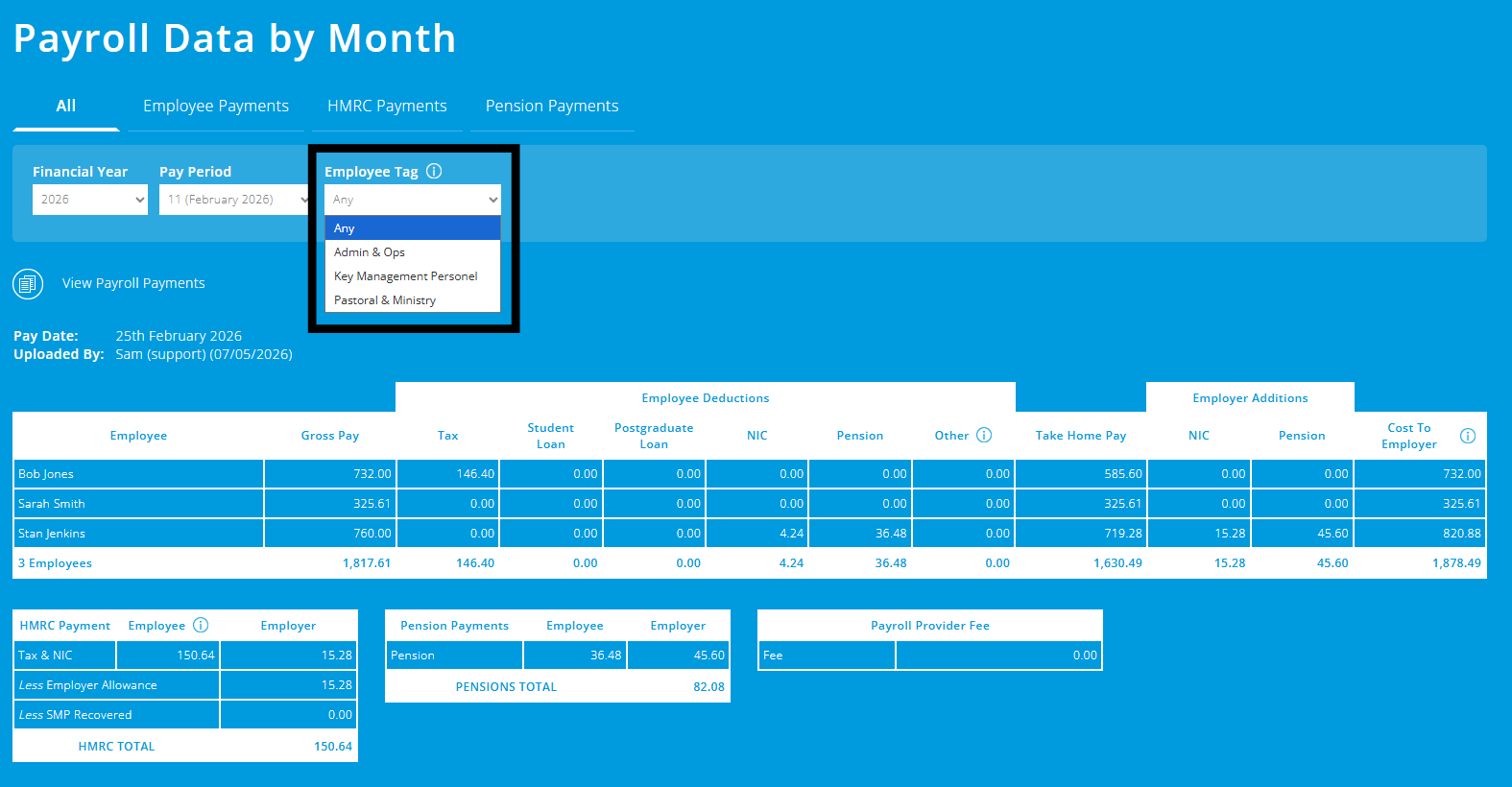This screenshot has height=787, width=1512.
Task: Click the Less SMP Recovered row label
Action: (75, 715)
